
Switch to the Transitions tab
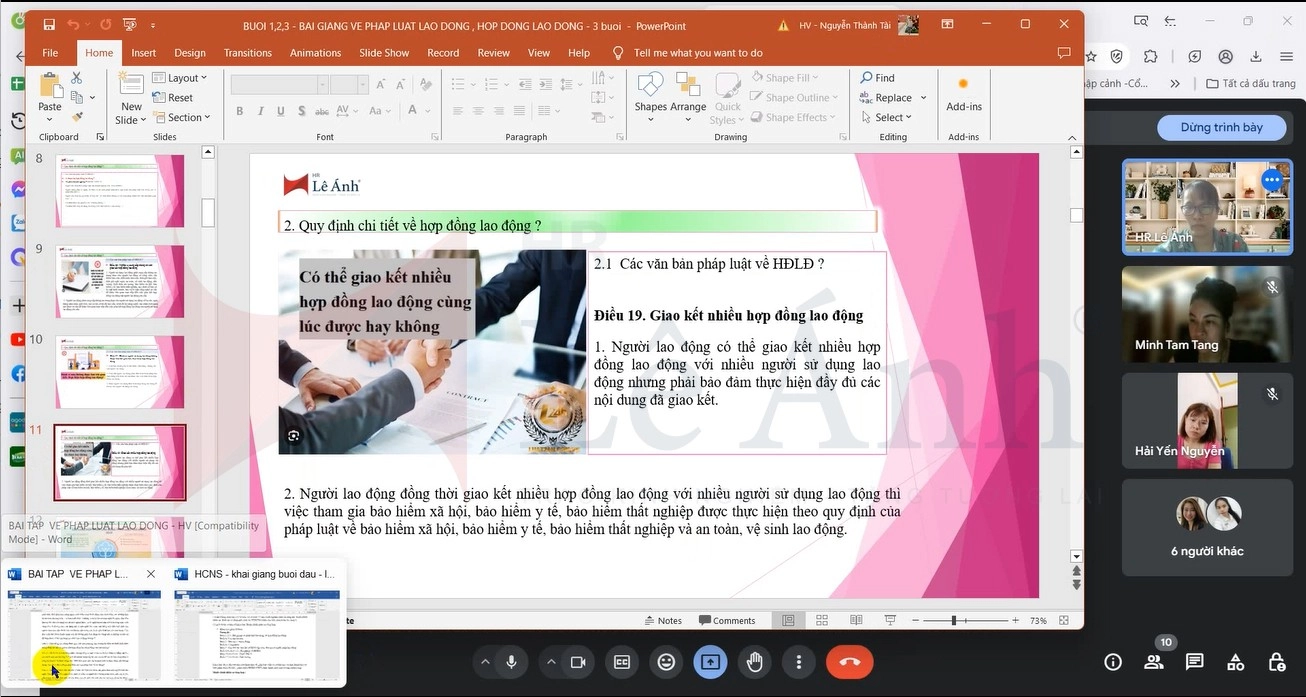[247, 53]
